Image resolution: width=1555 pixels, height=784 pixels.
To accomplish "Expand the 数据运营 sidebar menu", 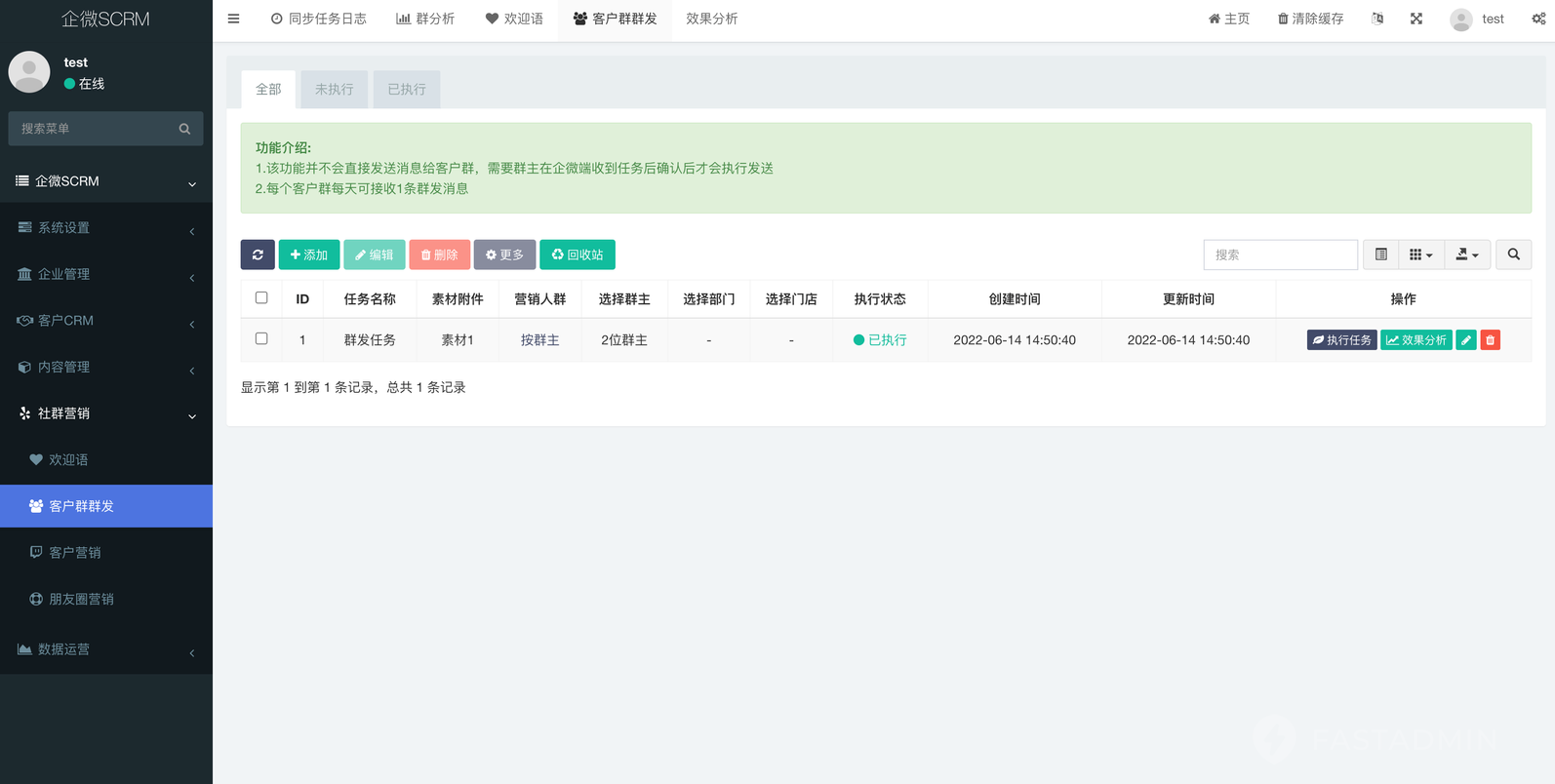I will [105, 649].
